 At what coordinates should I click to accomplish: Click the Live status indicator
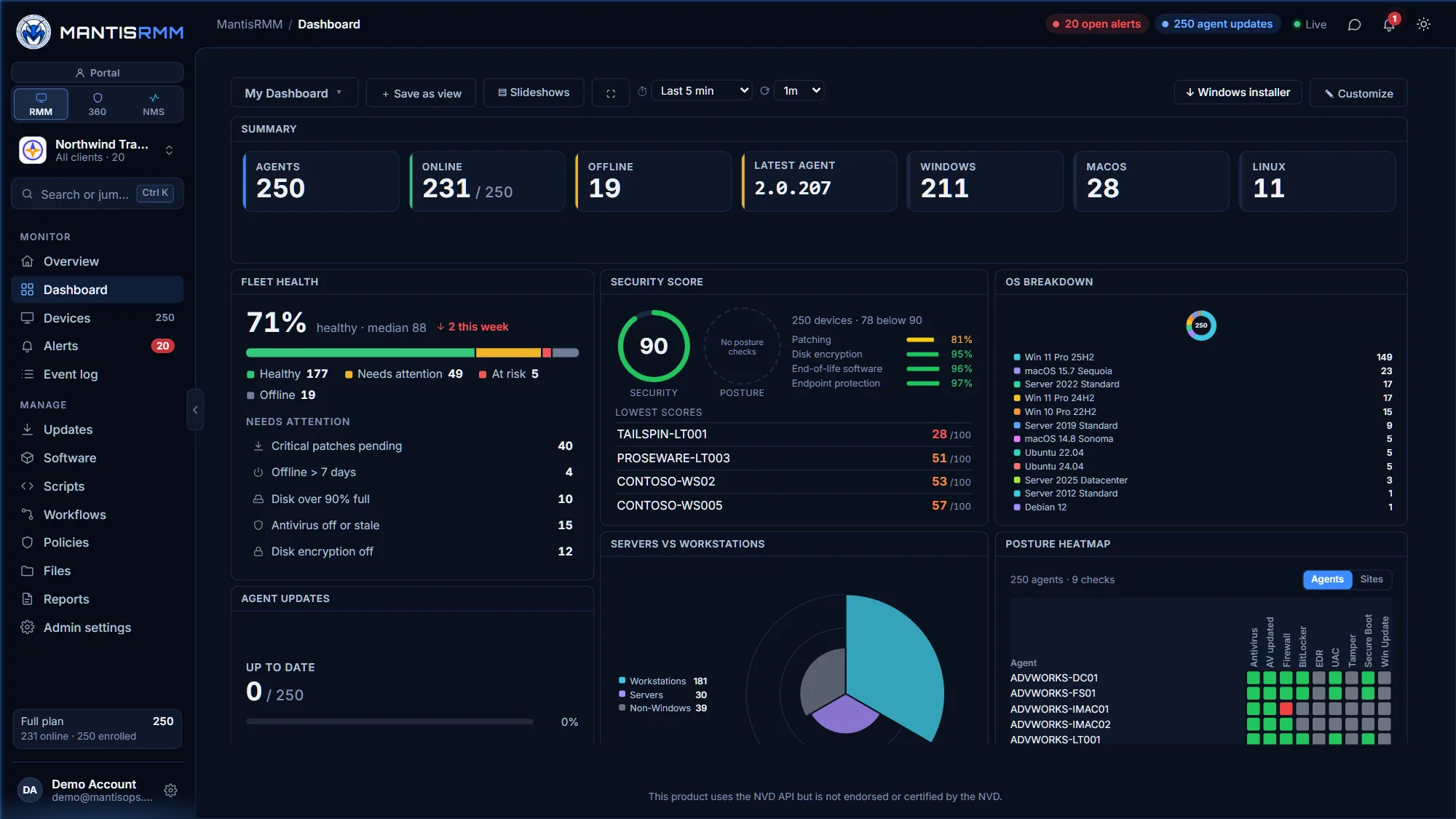tap(1310, 24)
